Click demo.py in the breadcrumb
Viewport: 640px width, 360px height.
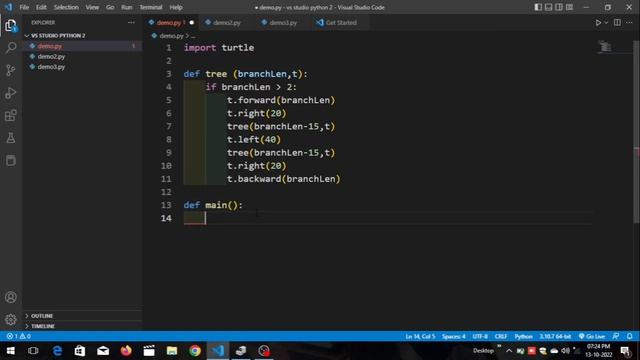(171, 36)
